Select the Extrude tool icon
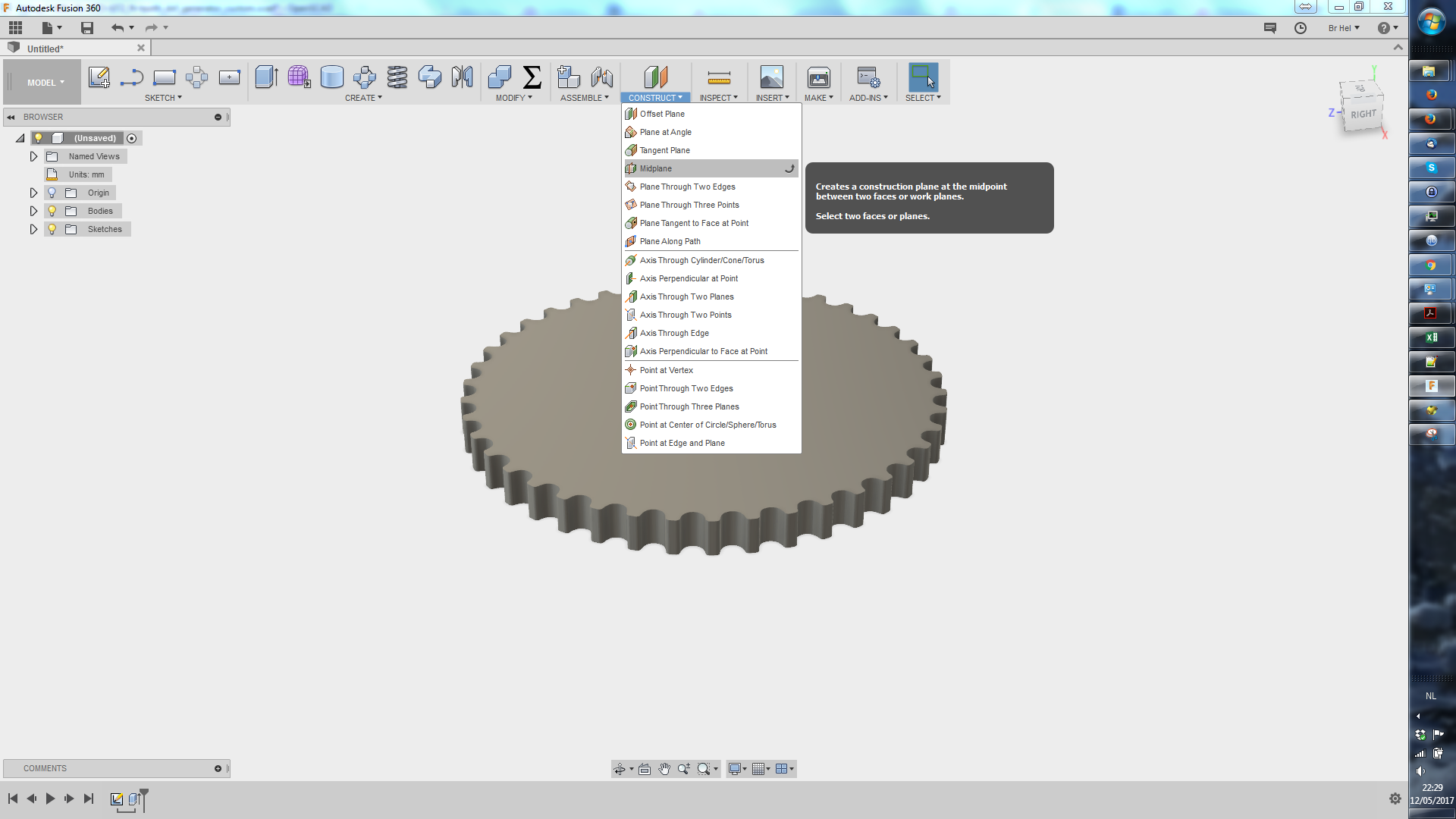The image size is (1456, 819). pyautogui.click(x=266, y=77)
